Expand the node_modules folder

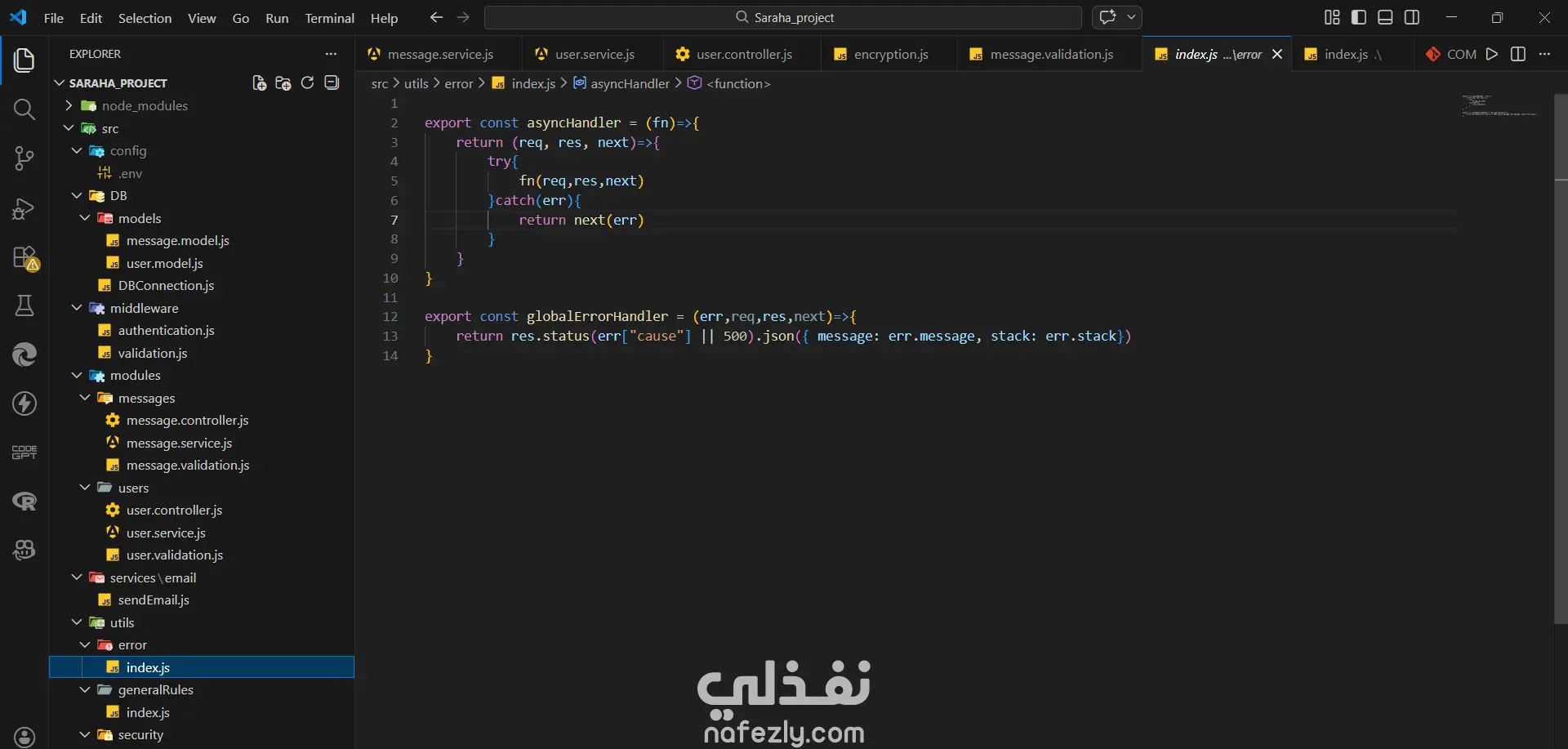click(69, 105)
